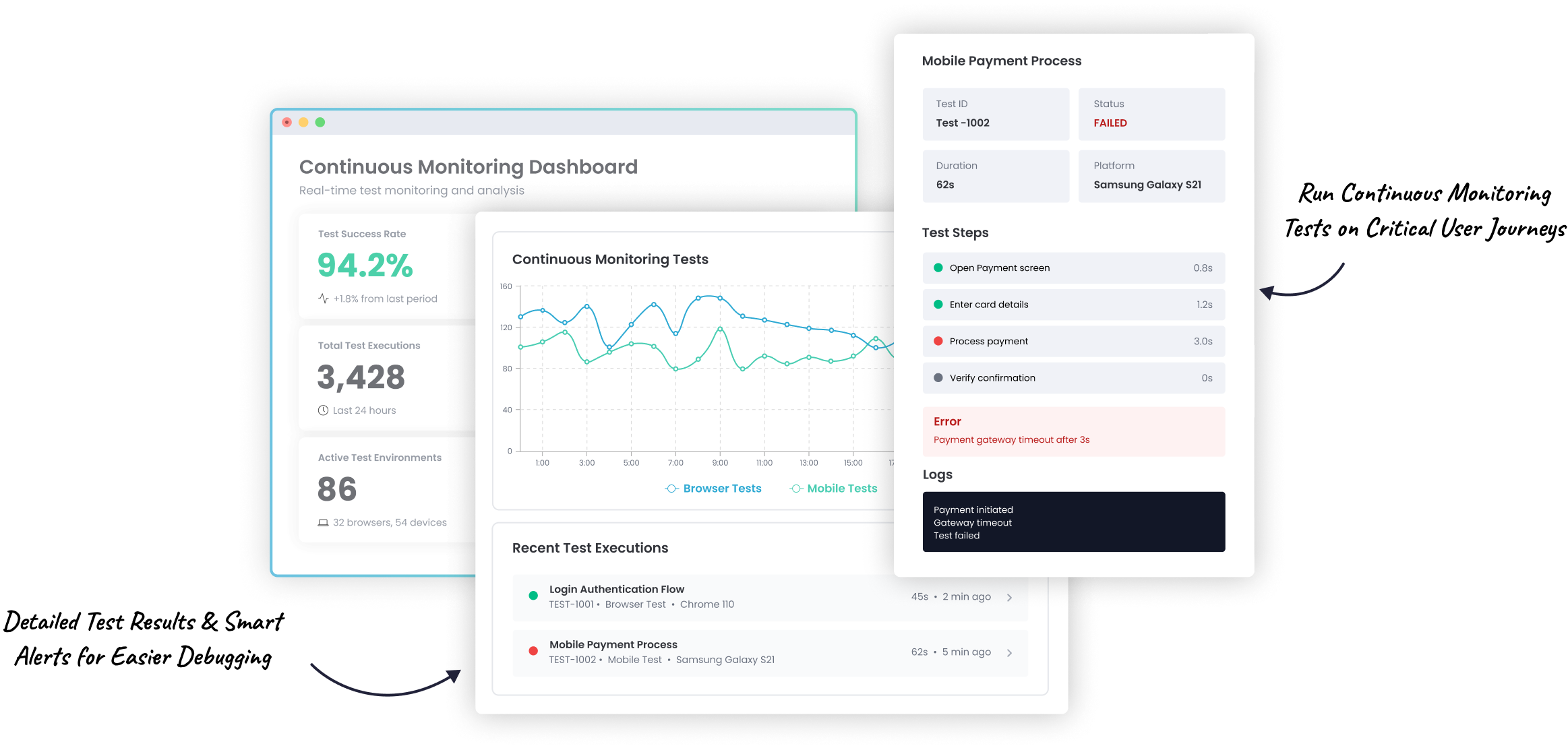Click the red dot beside Process payment step
This screenshot has width=1568, height=748.
(x=938, y=341)
